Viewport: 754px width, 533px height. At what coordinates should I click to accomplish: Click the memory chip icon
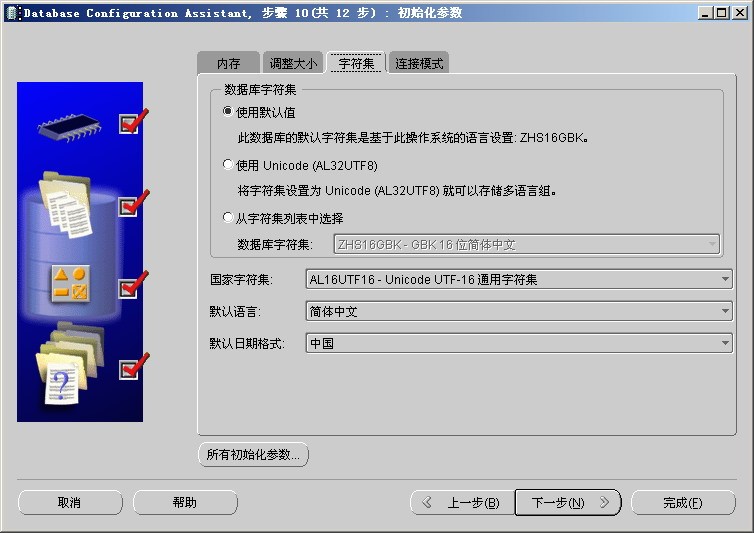[69, 127]
